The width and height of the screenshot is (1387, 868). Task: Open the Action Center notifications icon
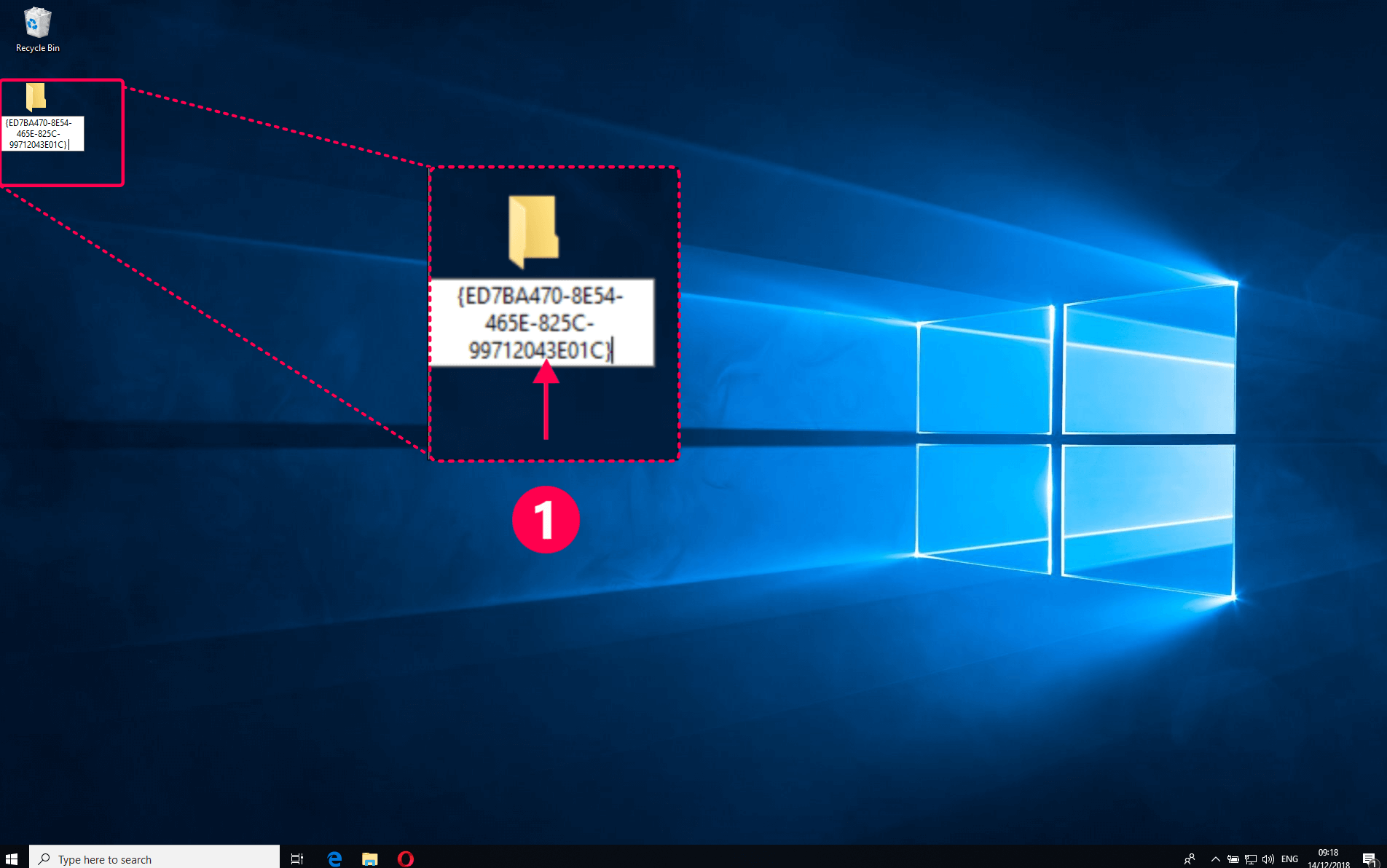1369,859
